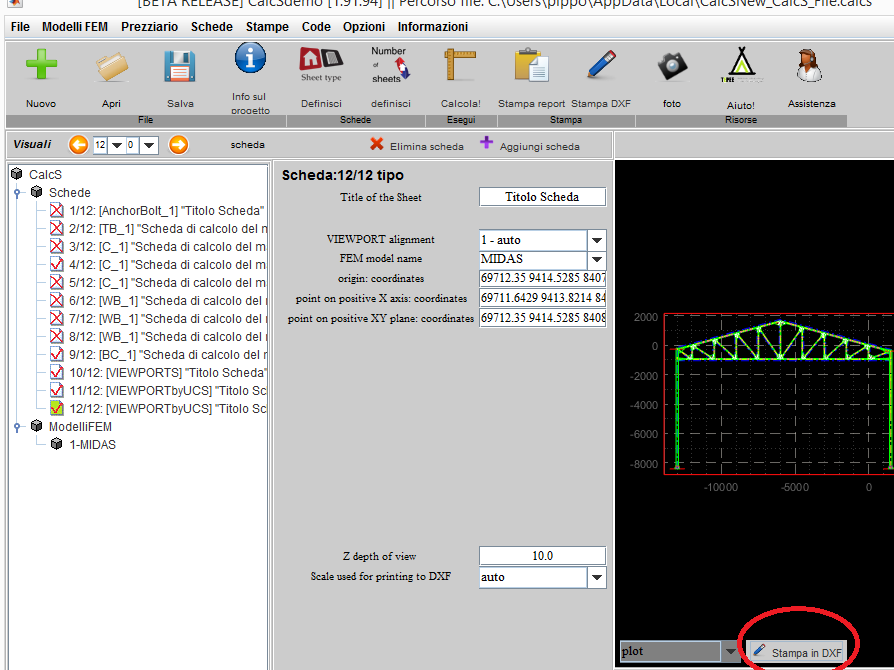This screenshot has height=670, width=894.
Task: Click the Stampa in DXF button
Action: 797,652
